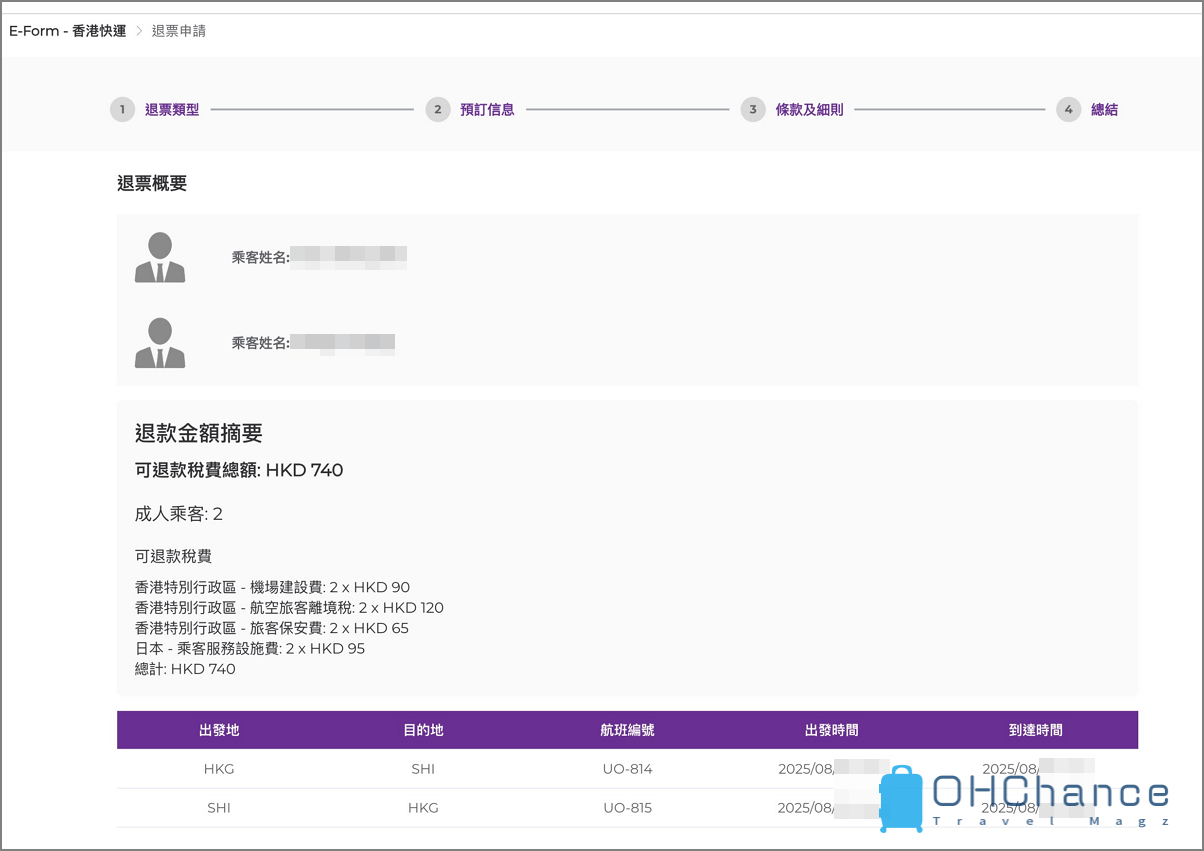Image resolution: width=1204 pixels, height=851 pixels.
Task: Click the second passenger avatar icon
Action: click(x=160, y=343)
